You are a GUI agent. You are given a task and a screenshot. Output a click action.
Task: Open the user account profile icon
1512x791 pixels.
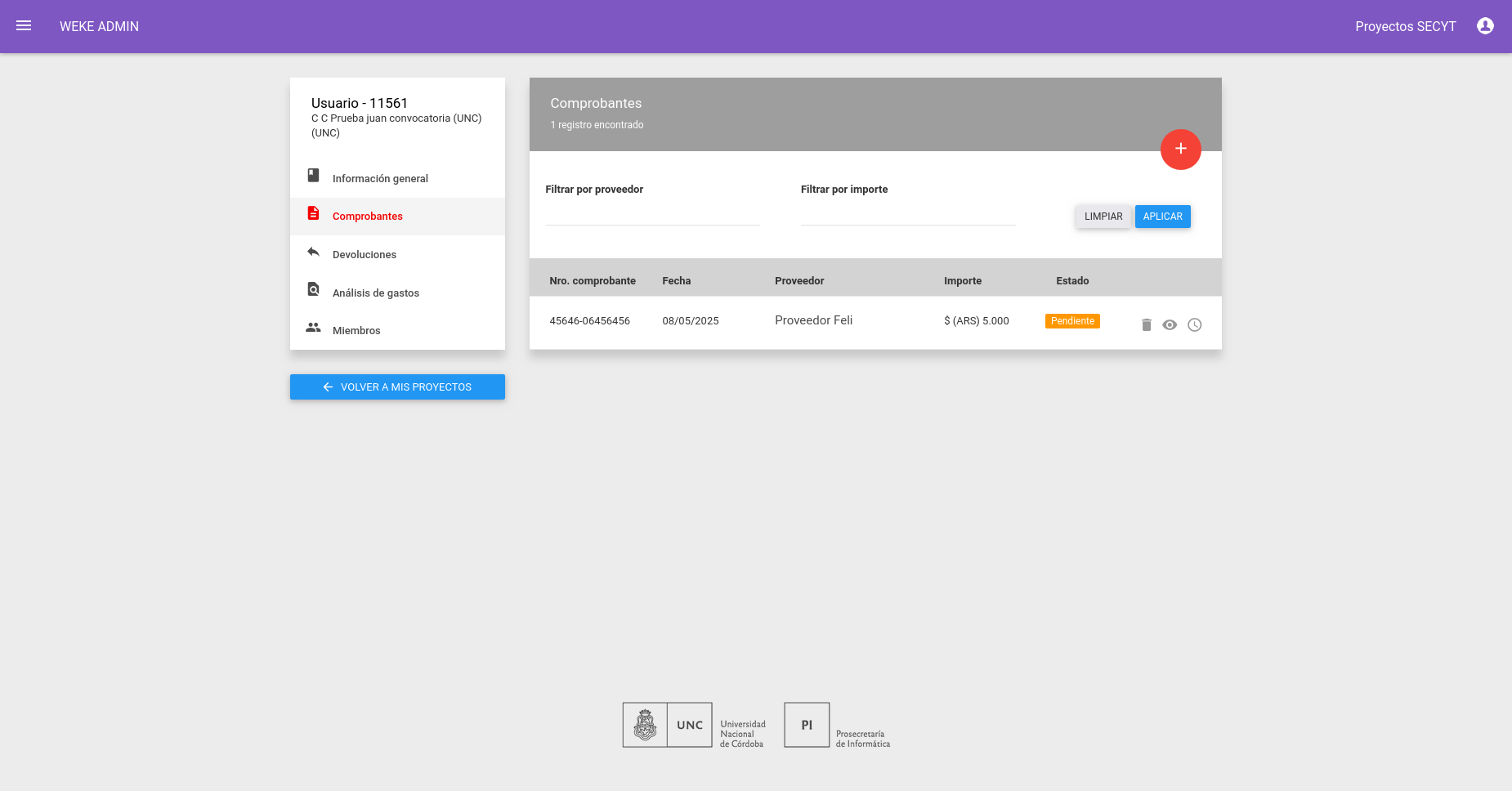pyautogui.click(x=1485, y=26)
